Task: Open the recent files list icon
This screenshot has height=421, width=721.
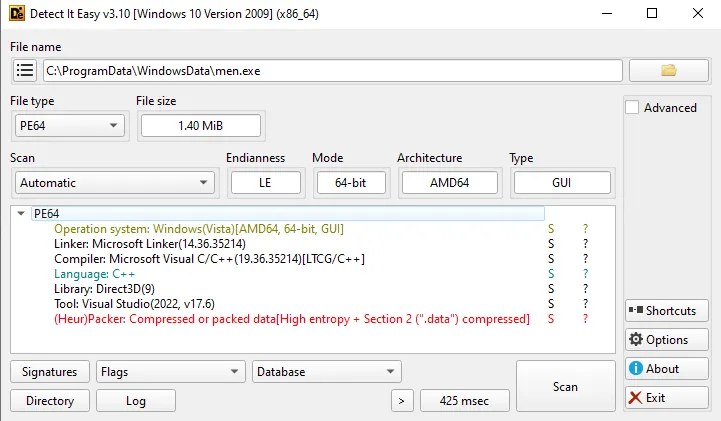Action: click(25, 71)
